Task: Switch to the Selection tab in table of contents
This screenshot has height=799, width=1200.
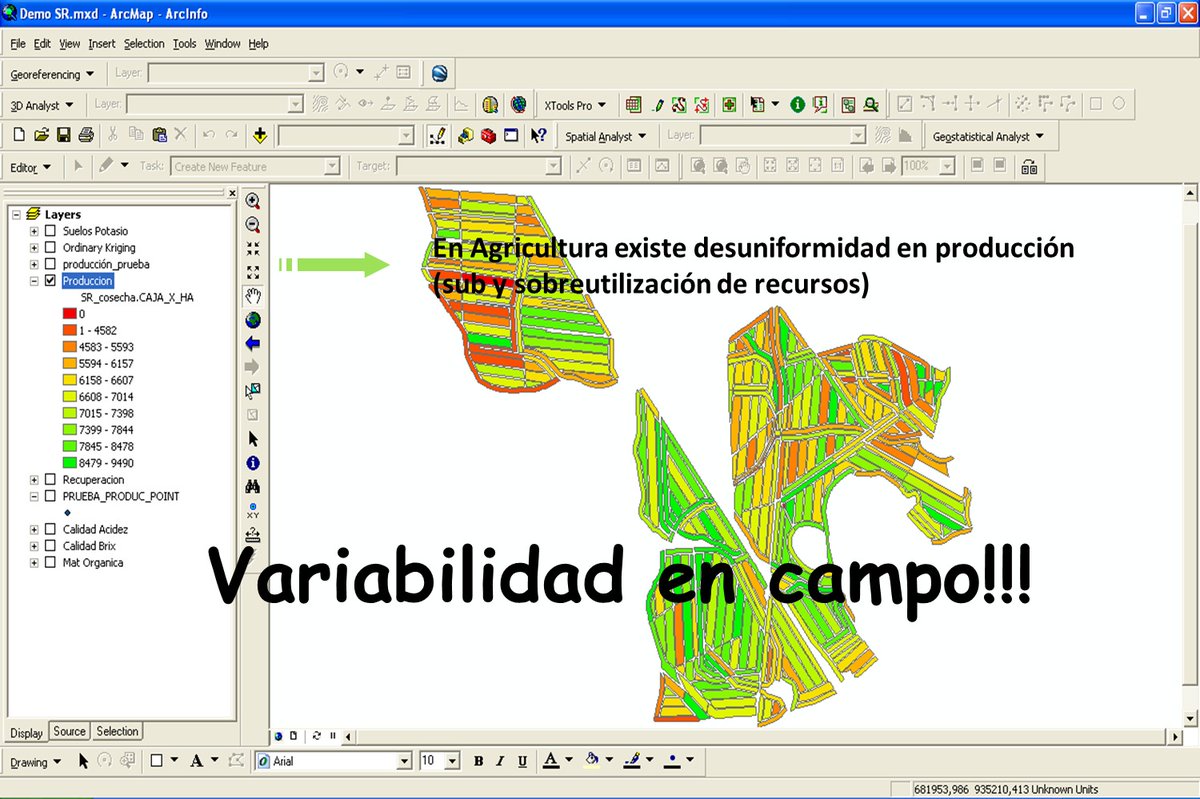Action: (117, 731)
